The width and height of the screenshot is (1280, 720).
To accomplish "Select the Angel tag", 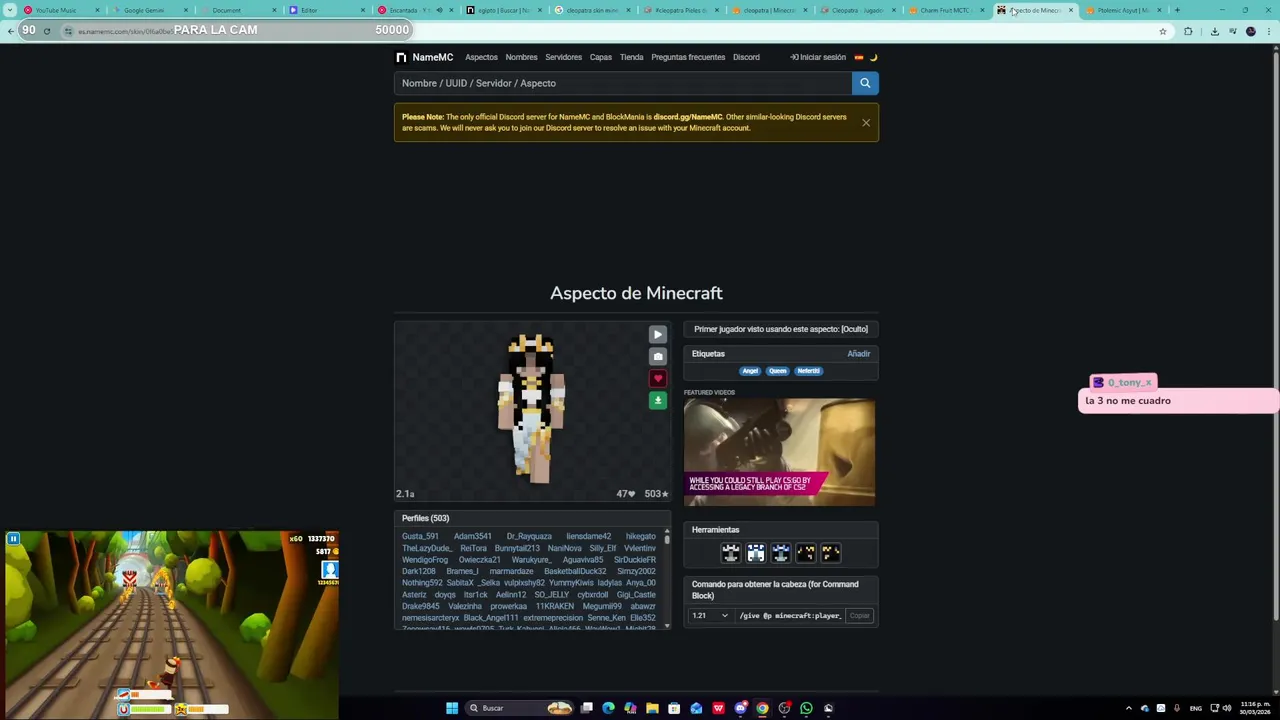I will pos(750,371).
